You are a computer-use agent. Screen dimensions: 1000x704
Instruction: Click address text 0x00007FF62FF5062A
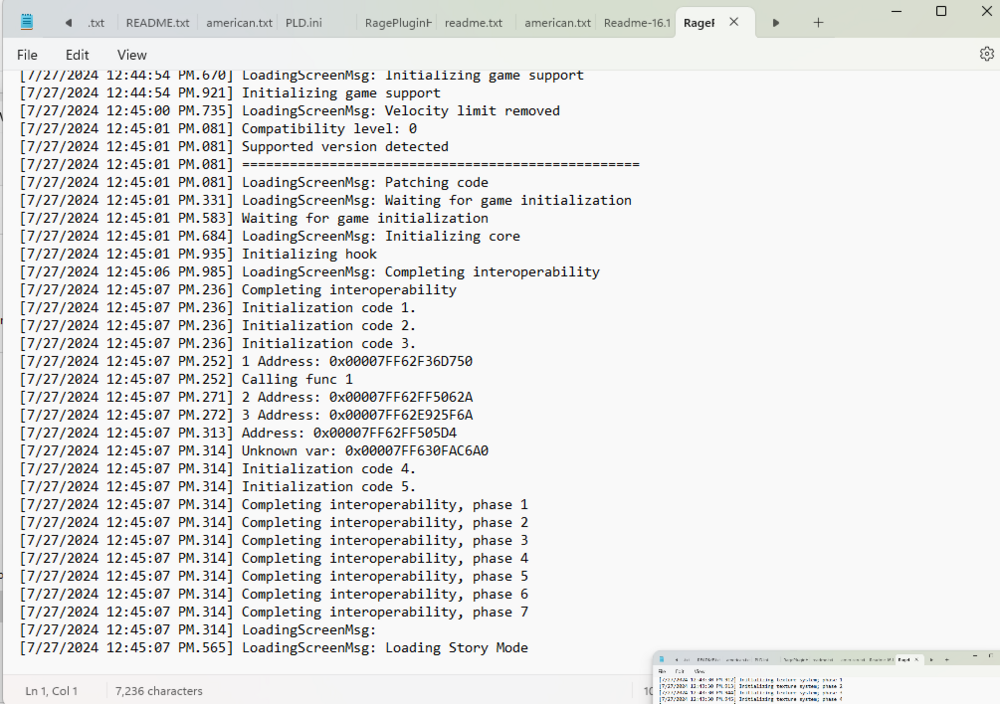pyautogui.click(x=401, y=397)
